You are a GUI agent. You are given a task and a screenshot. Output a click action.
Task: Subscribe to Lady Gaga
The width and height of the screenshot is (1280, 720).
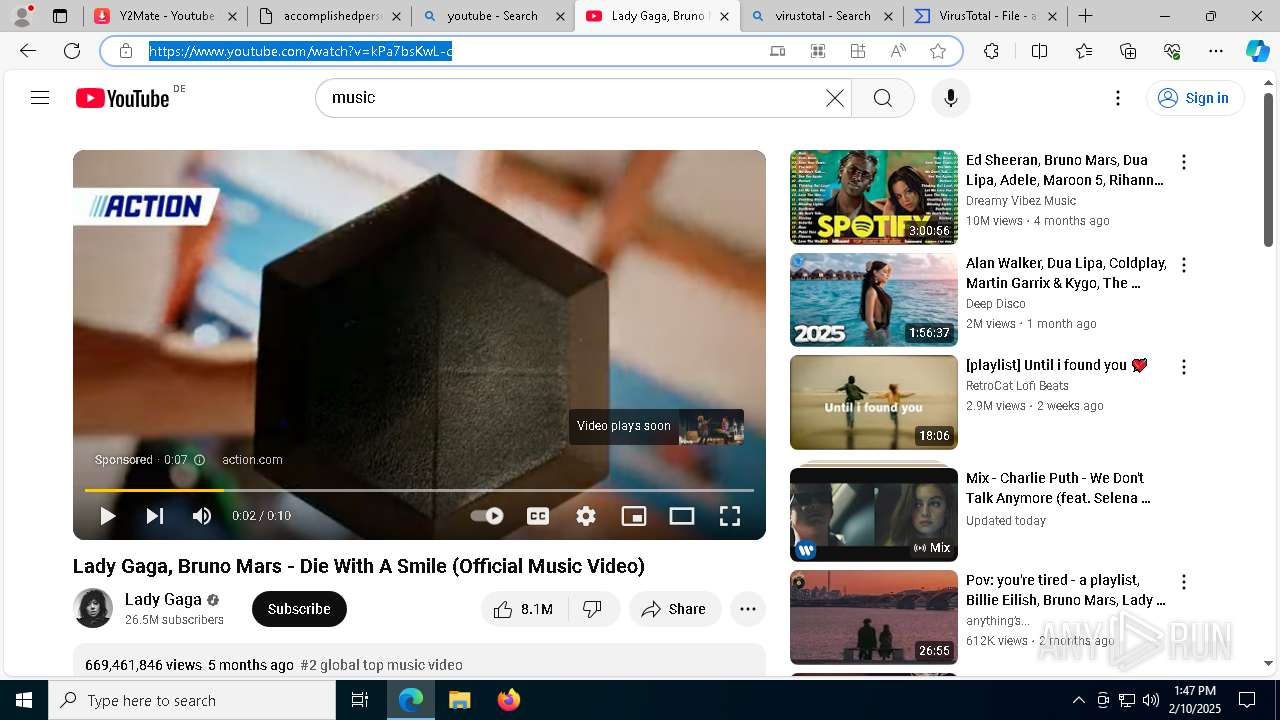tap(299, 609)
